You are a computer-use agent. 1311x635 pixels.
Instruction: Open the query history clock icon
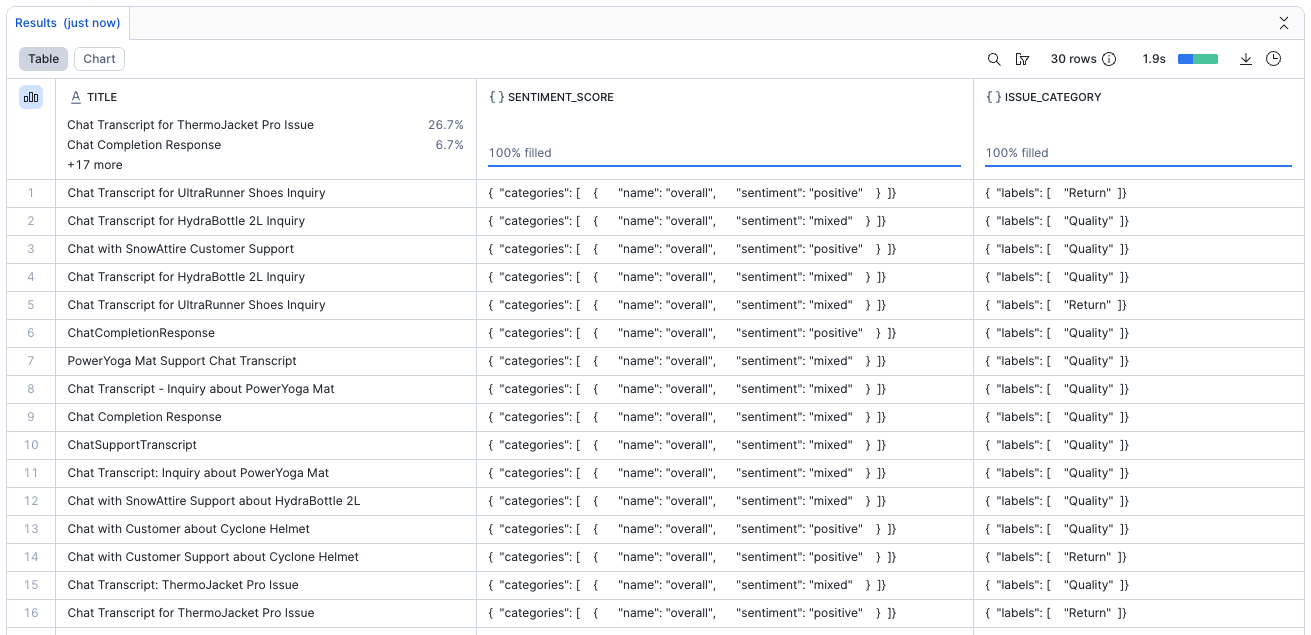(x=1273, y=59)
